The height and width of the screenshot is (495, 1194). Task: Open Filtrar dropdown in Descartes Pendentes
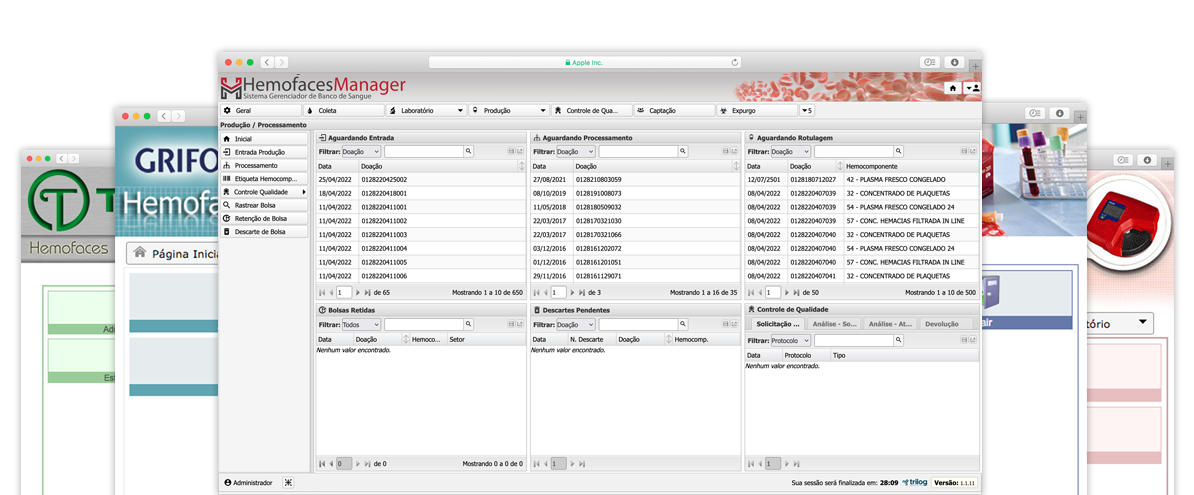click(x=576, y=324)
